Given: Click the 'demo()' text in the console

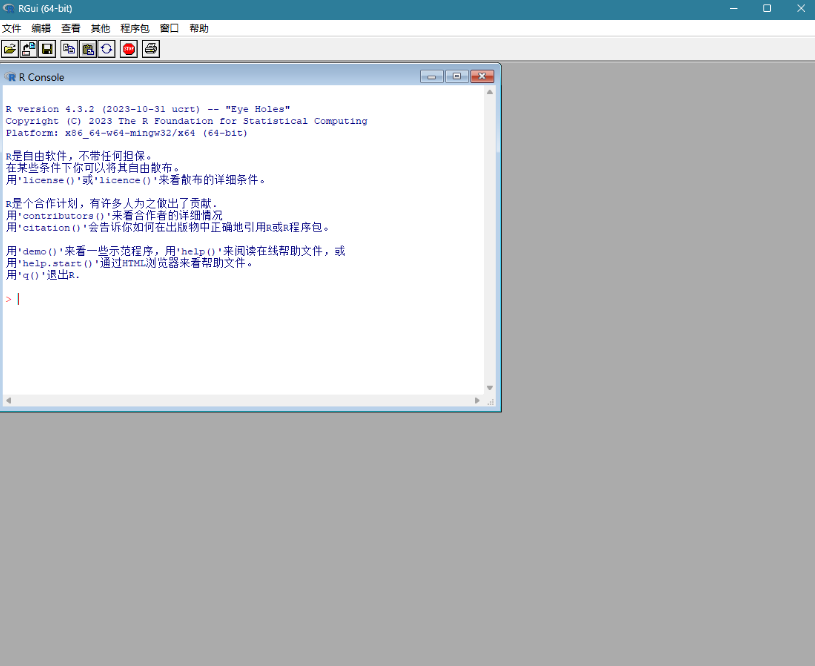Looking at the screenshot, I should (x=41, y=252).
